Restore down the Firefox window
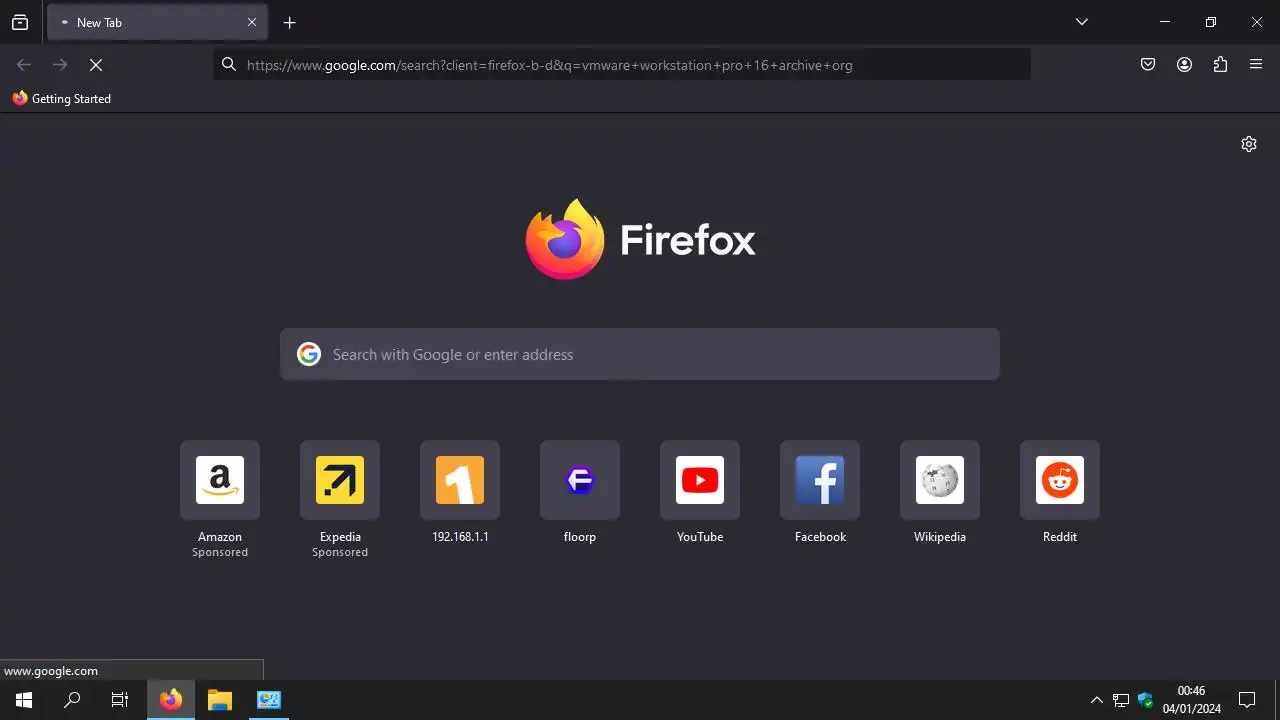Screen dimensions: 1280x720 click(x=1211, y=22)
